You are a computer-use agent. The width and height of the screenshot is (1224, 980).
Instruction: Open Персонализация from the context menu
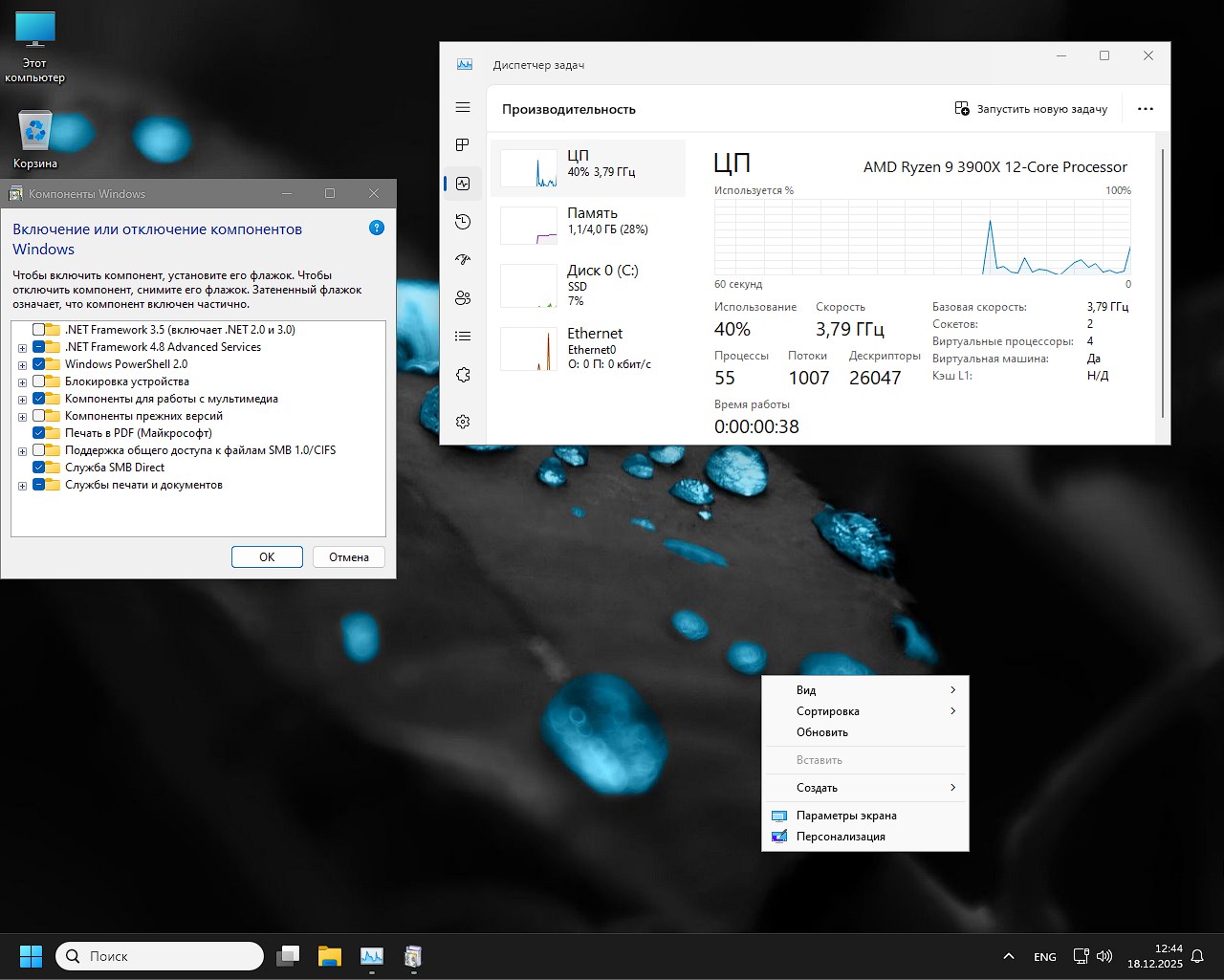[x=840, y=836]
